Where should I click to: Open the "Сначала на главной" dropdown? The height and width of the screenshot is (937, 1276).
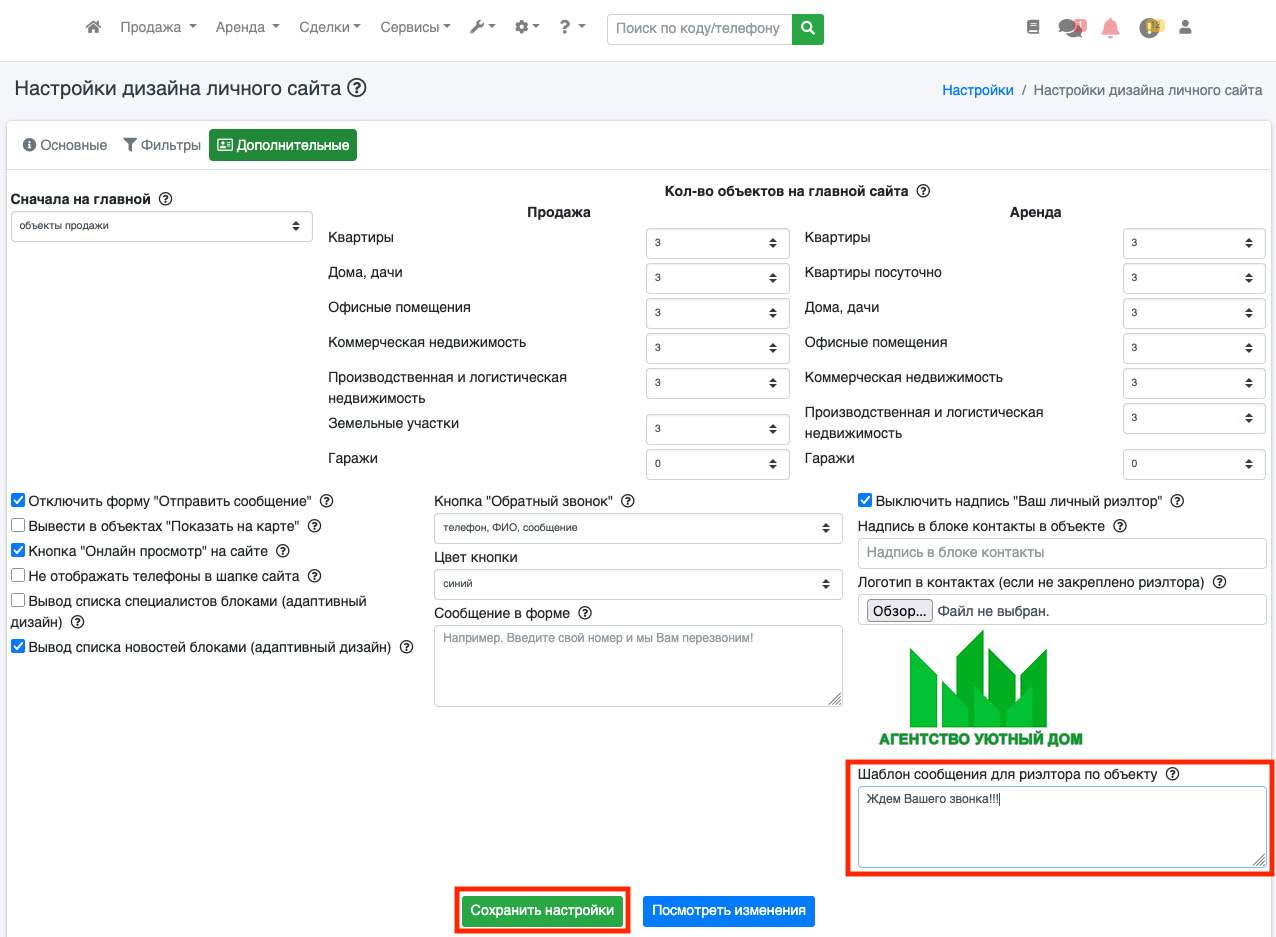(161, 226)
